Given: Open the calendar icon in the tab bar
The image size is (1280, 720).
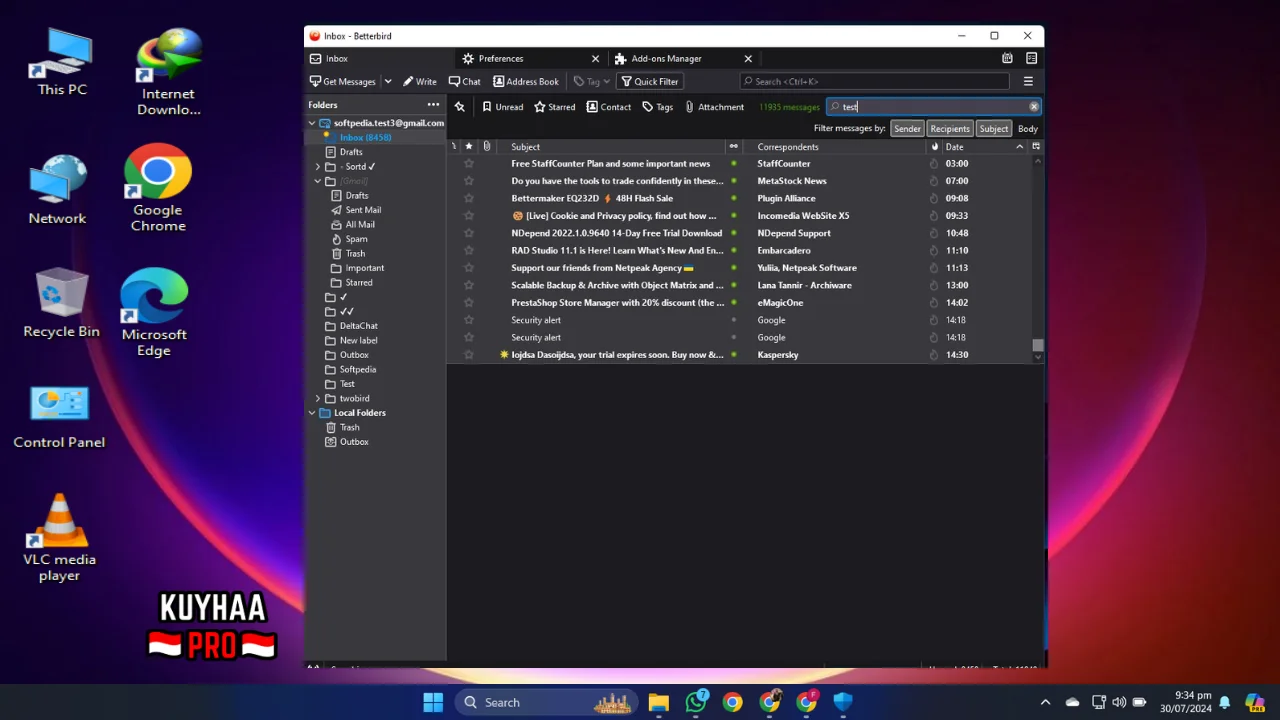Looking at the screenshot, I should tap(1007, 58).
